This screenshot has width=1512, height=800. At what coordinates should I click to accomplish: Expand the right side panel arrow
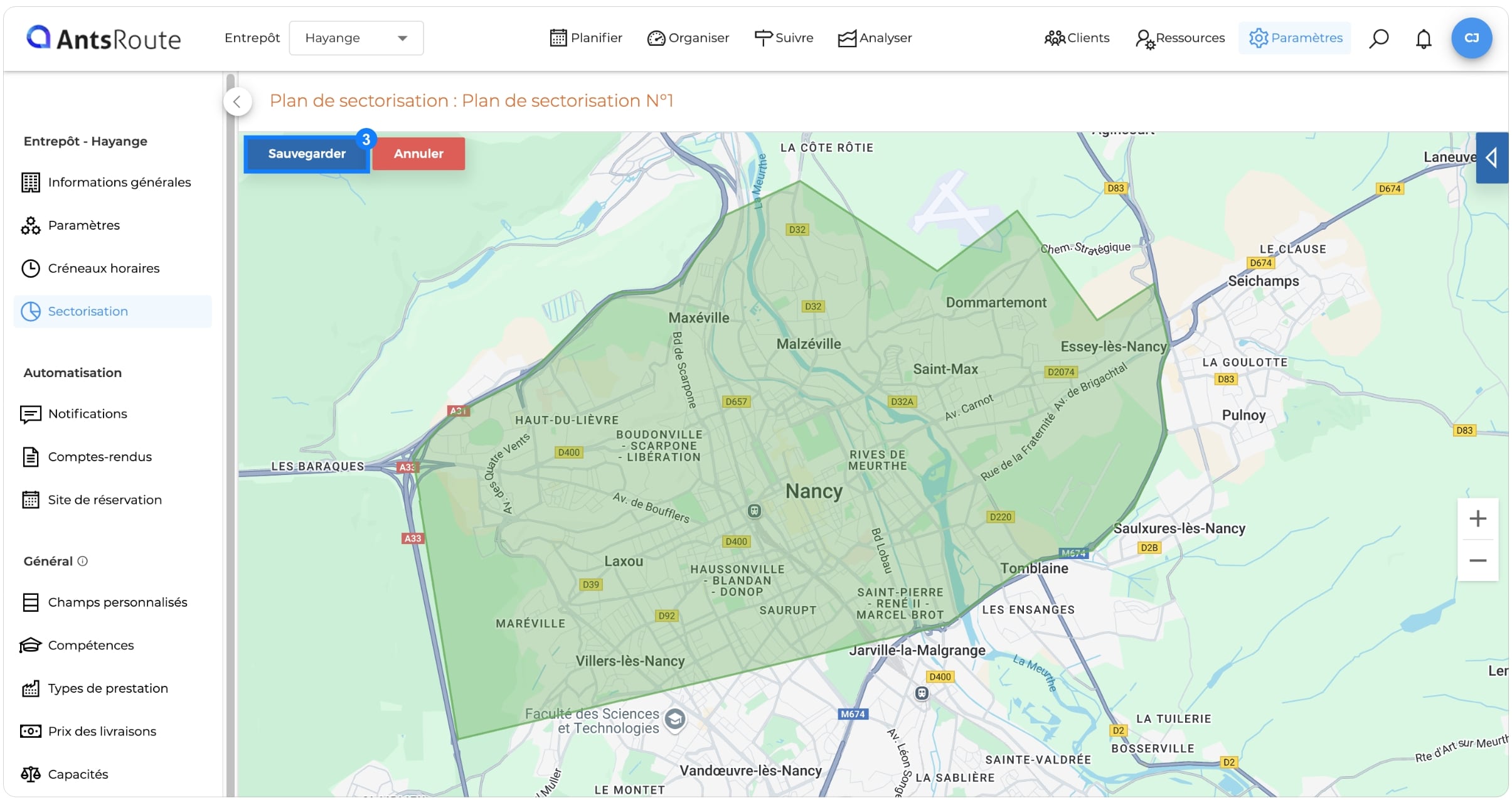coord(1492,158)
